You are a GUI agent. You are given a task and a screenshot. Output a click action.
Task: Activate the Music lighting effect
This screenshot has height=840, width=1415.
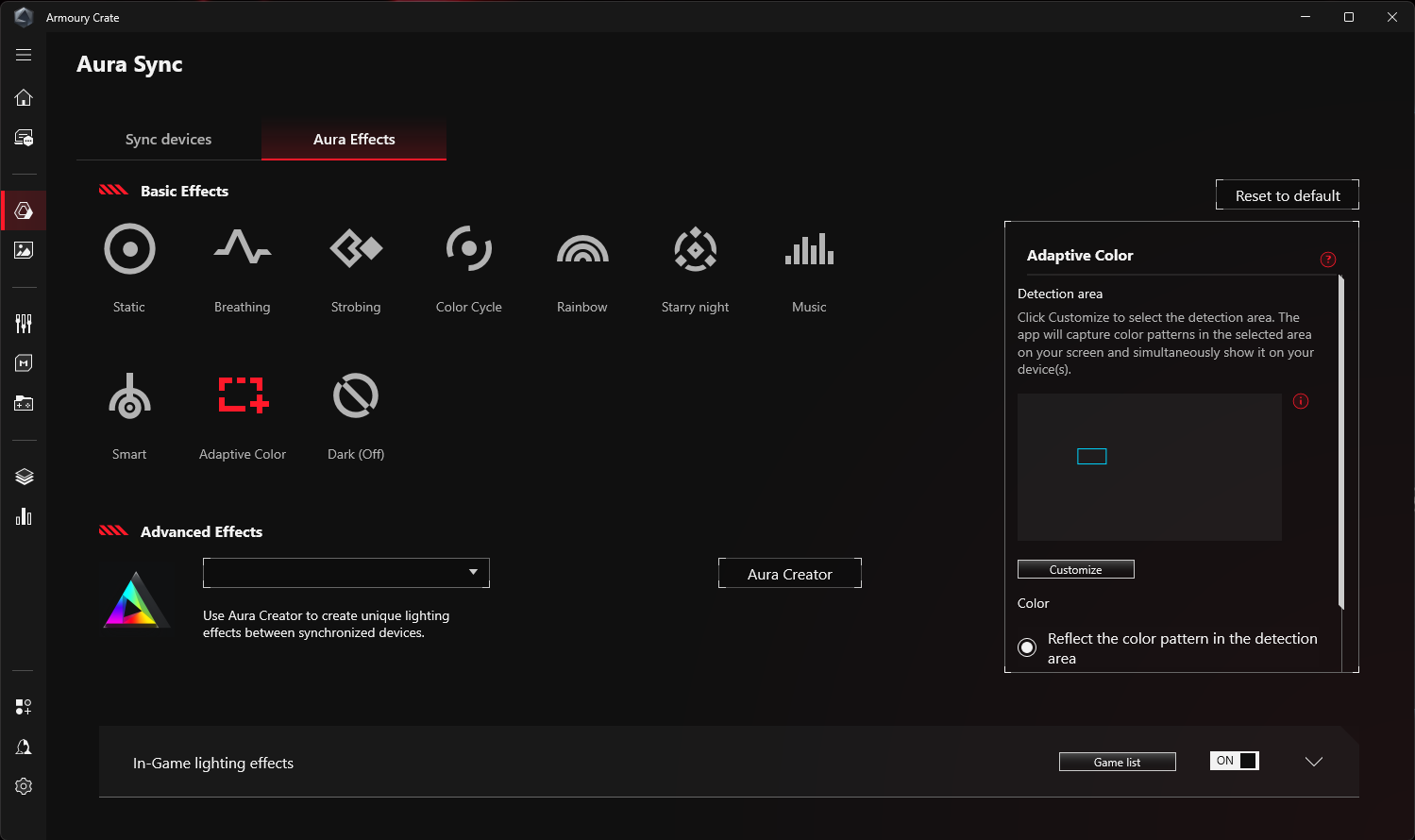click(808, 267)
